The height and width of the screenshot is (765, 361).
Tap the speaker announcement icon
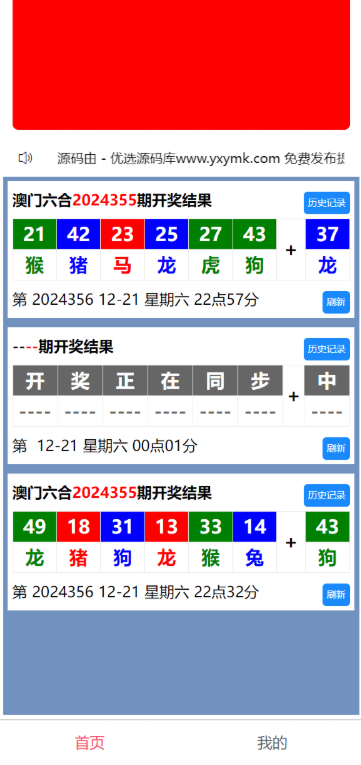[x=25, y=158]
